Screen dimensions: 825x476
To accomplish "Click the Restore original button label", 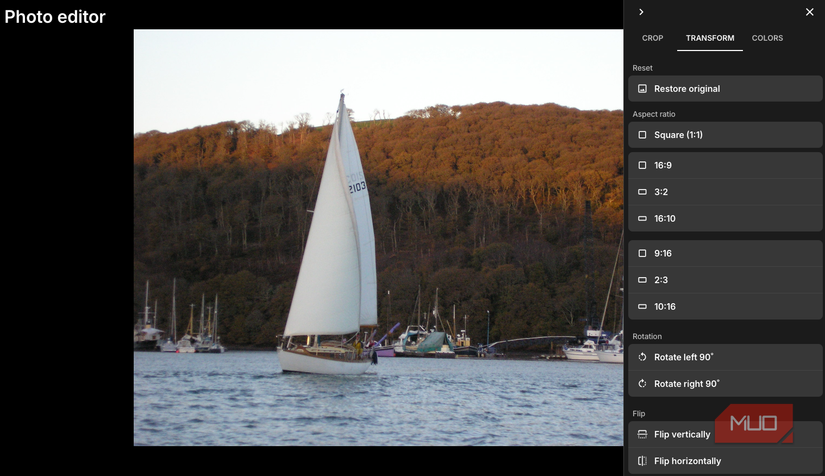I will point(687,89).
